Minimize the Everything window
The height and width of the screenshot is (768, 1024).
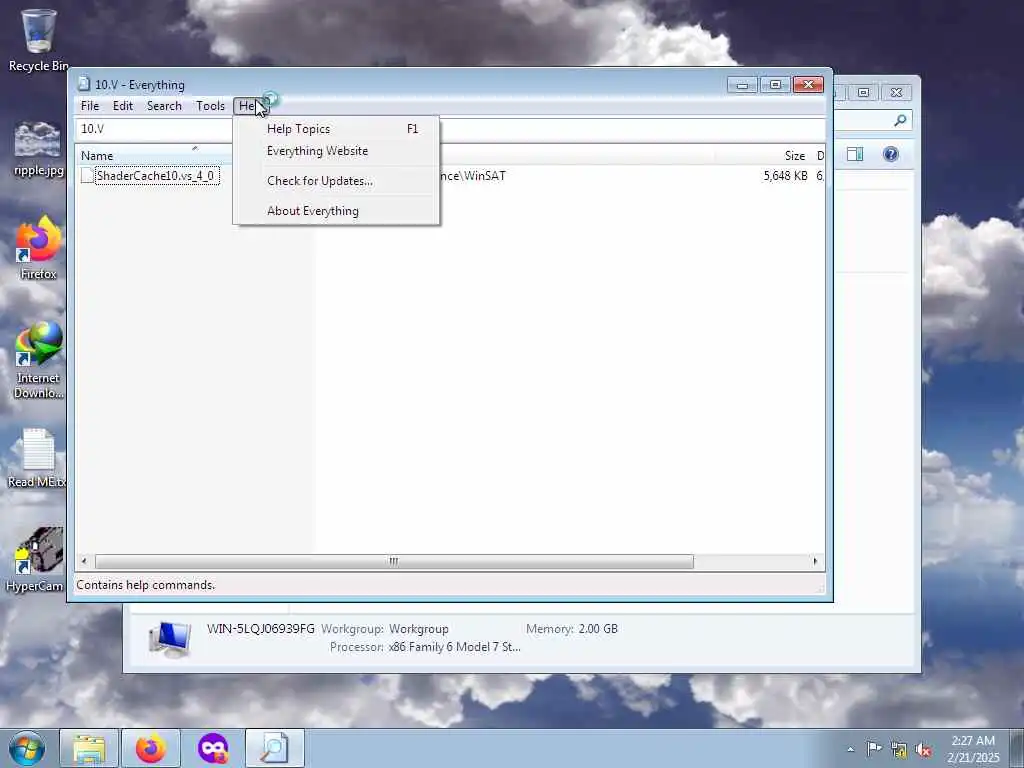point(742,85)
